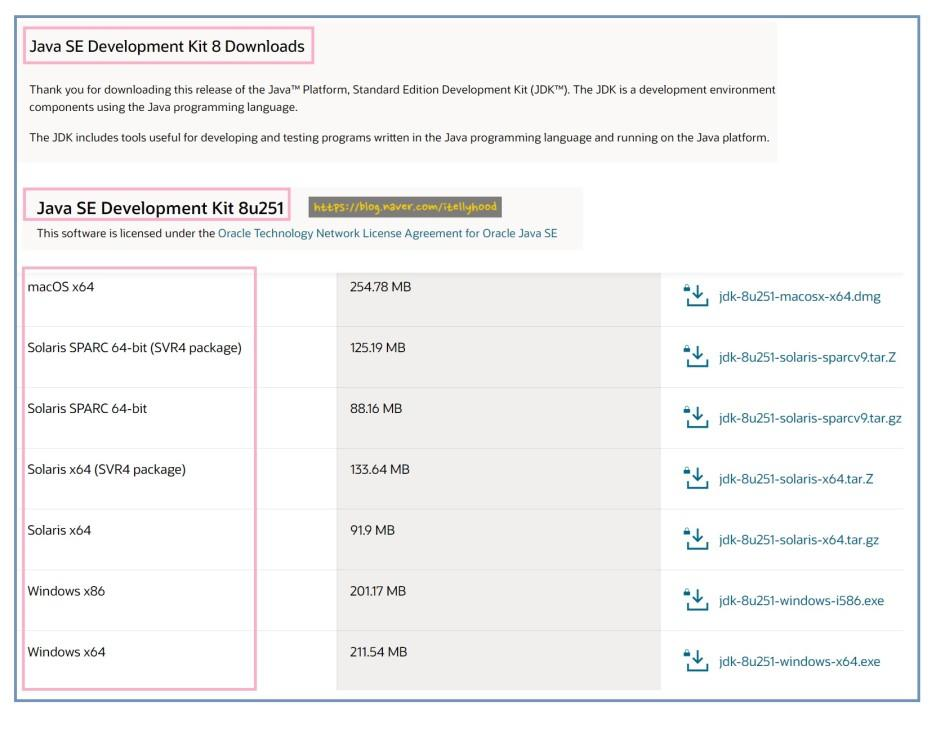Click download icon for jdk-8u251-solaris-sparcv9.tar.gz
Screen dimensions: 936x737
[x=695, y=417]
